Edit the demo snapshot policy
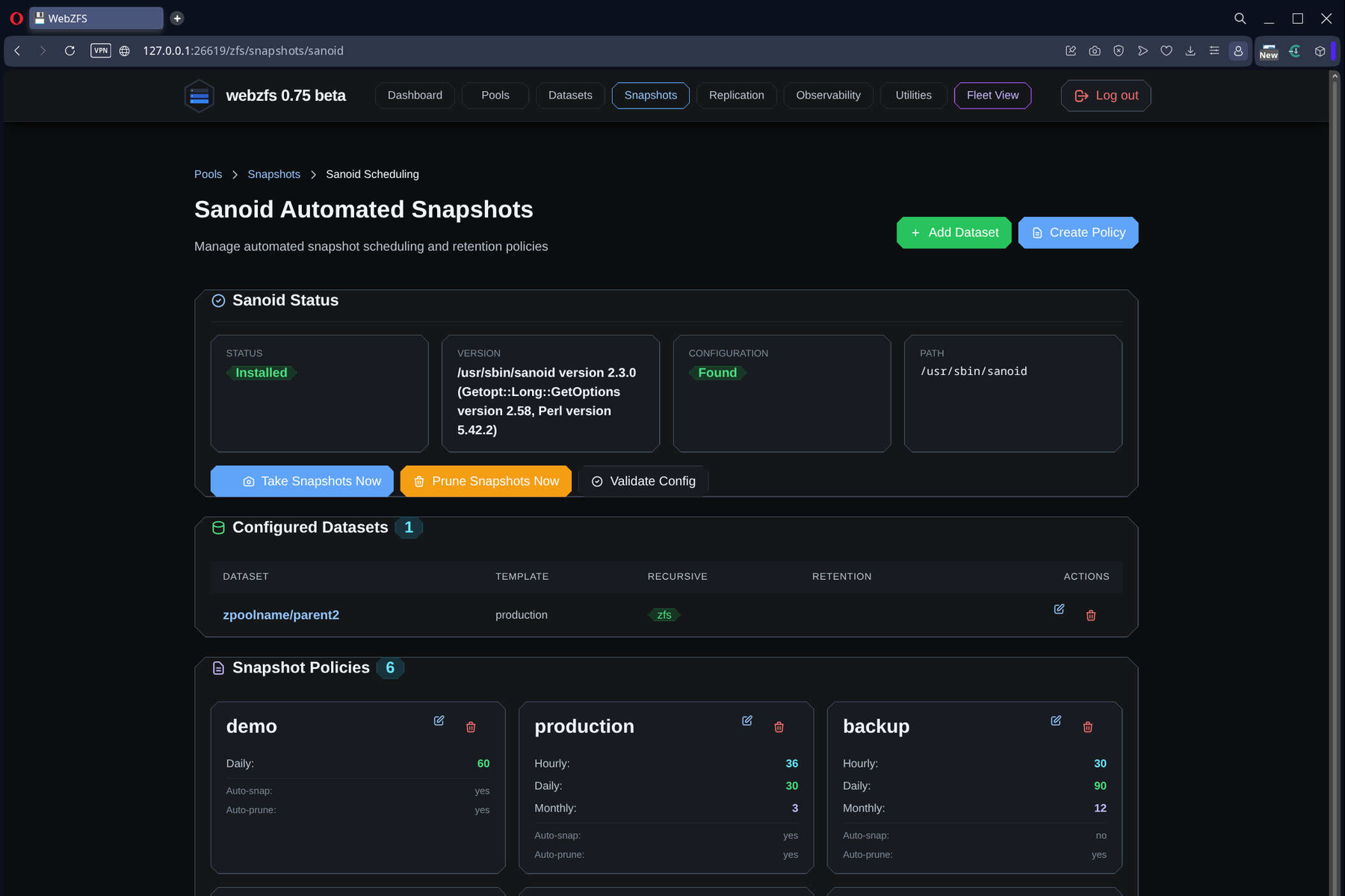Viewport: 1345px width, 896px height. [x=439, y=720]
